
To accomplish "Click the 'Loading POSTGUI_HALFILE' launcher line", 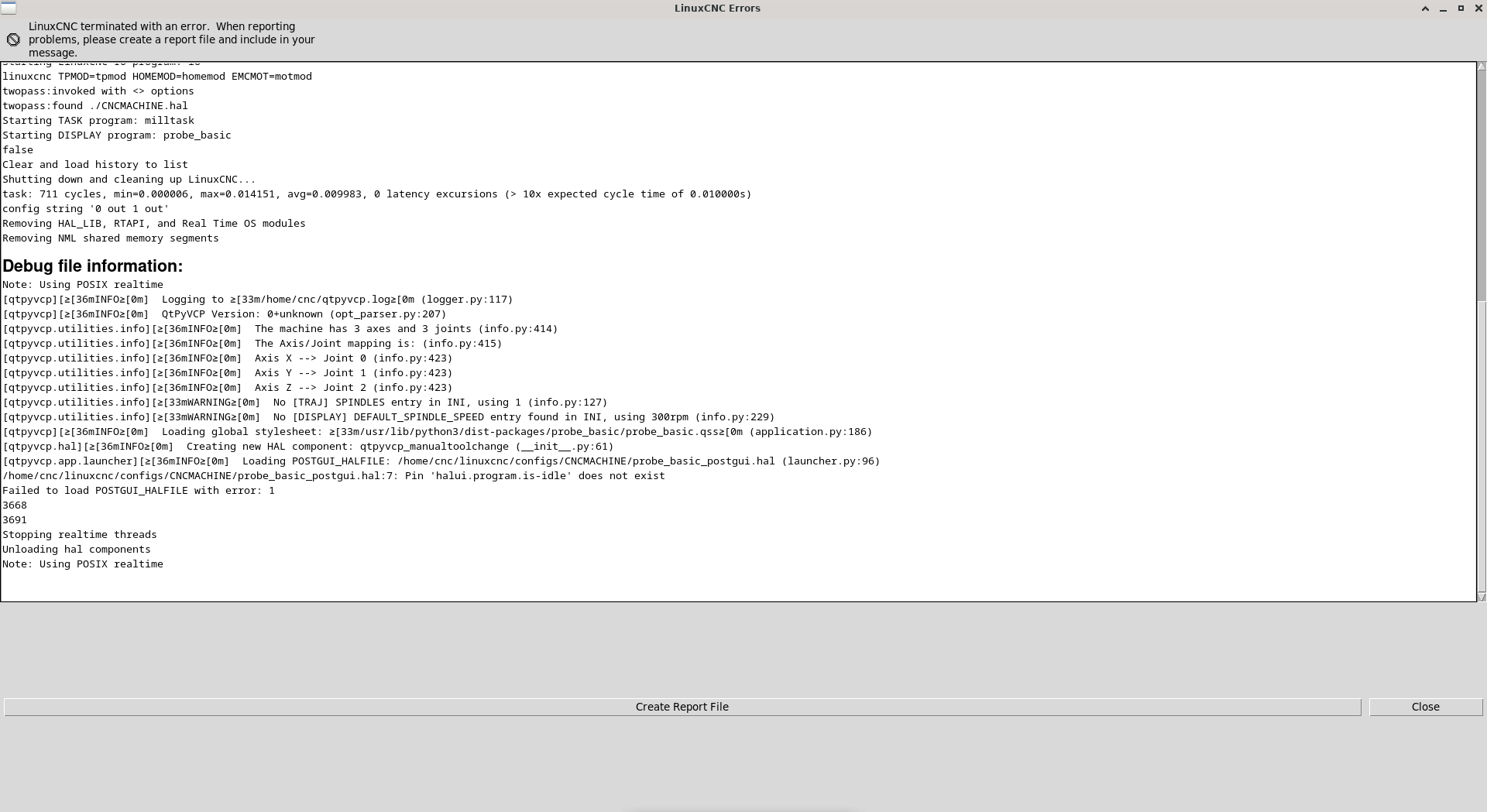I will pos(441,461).
